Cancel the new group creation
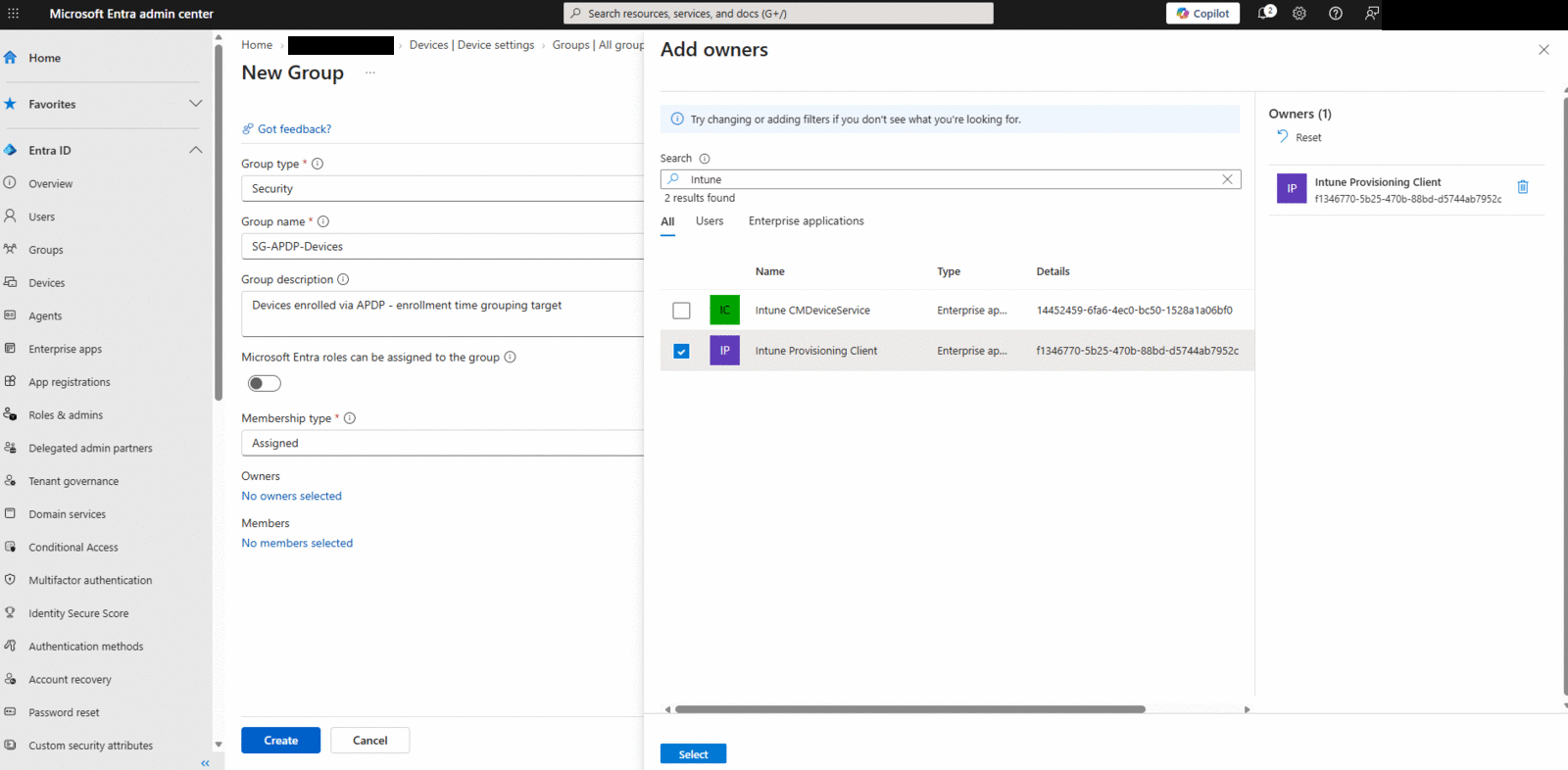This screenshot has width=1568, height=770. click(x=370, y=741)
